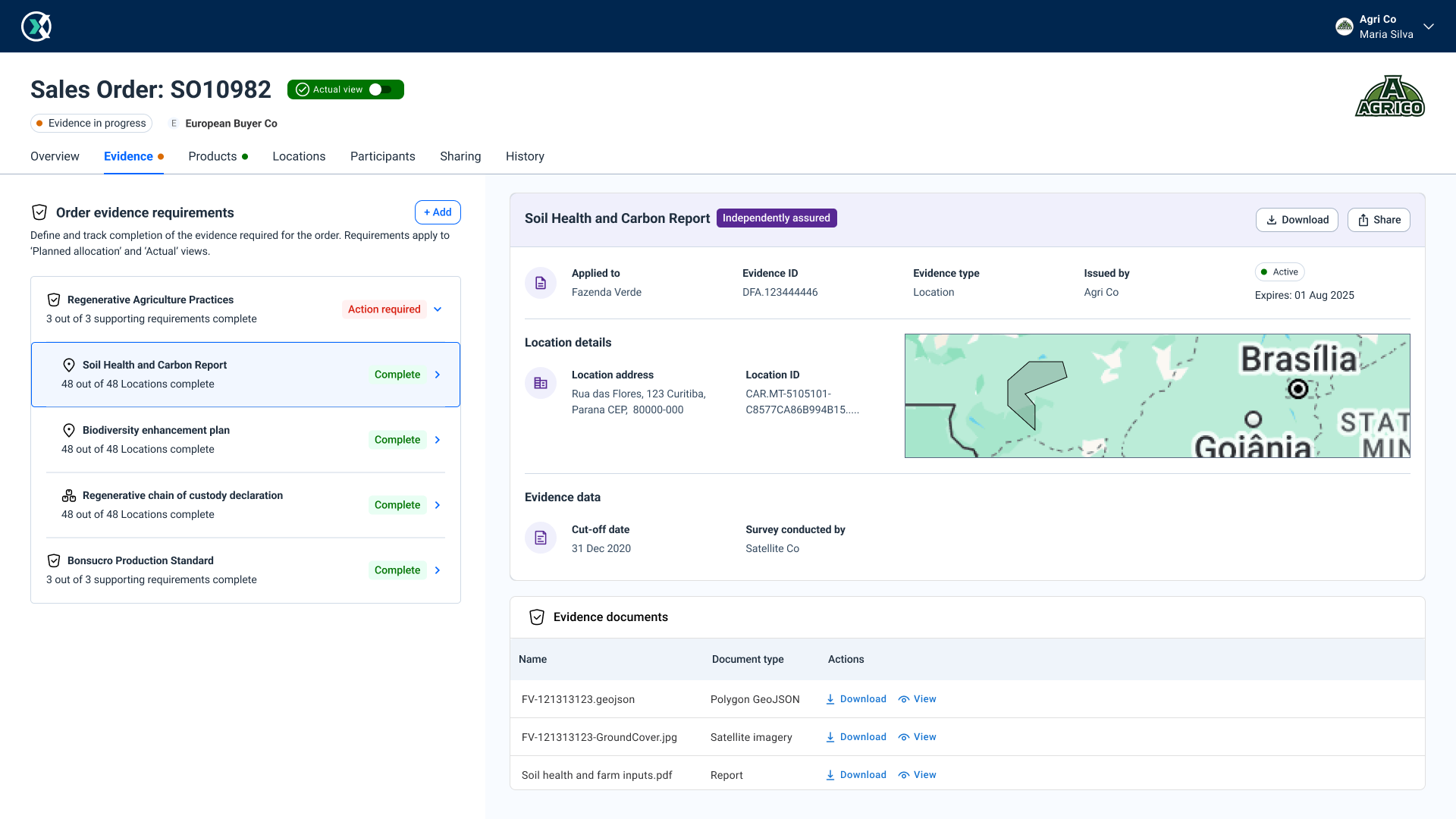Click location pin icon for Soil Health report
The image size is (1456, 819).
[69, 365]
